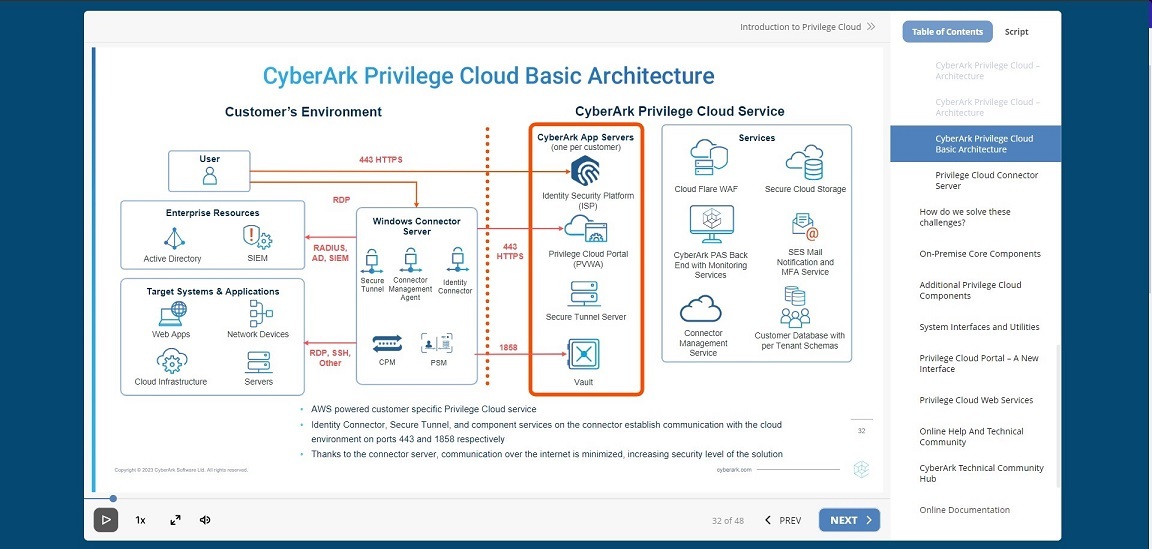Click the cyberark.com text on slide
Screen dimensions: 1152x549
click(733, 469)
